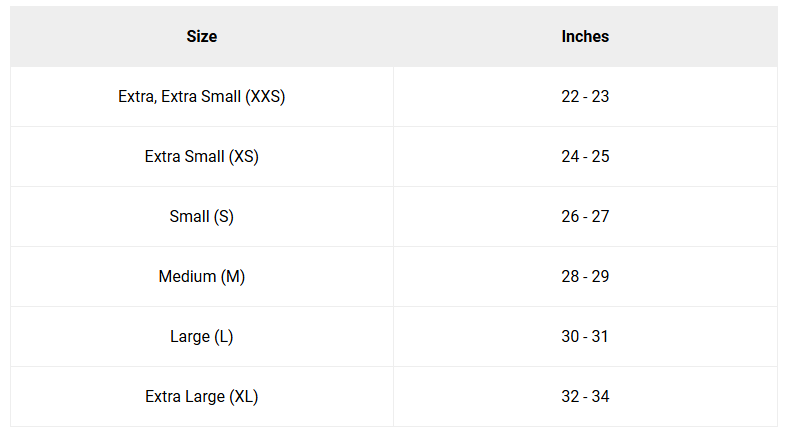
Task: Click the Size column header
Action: point(201,37)
